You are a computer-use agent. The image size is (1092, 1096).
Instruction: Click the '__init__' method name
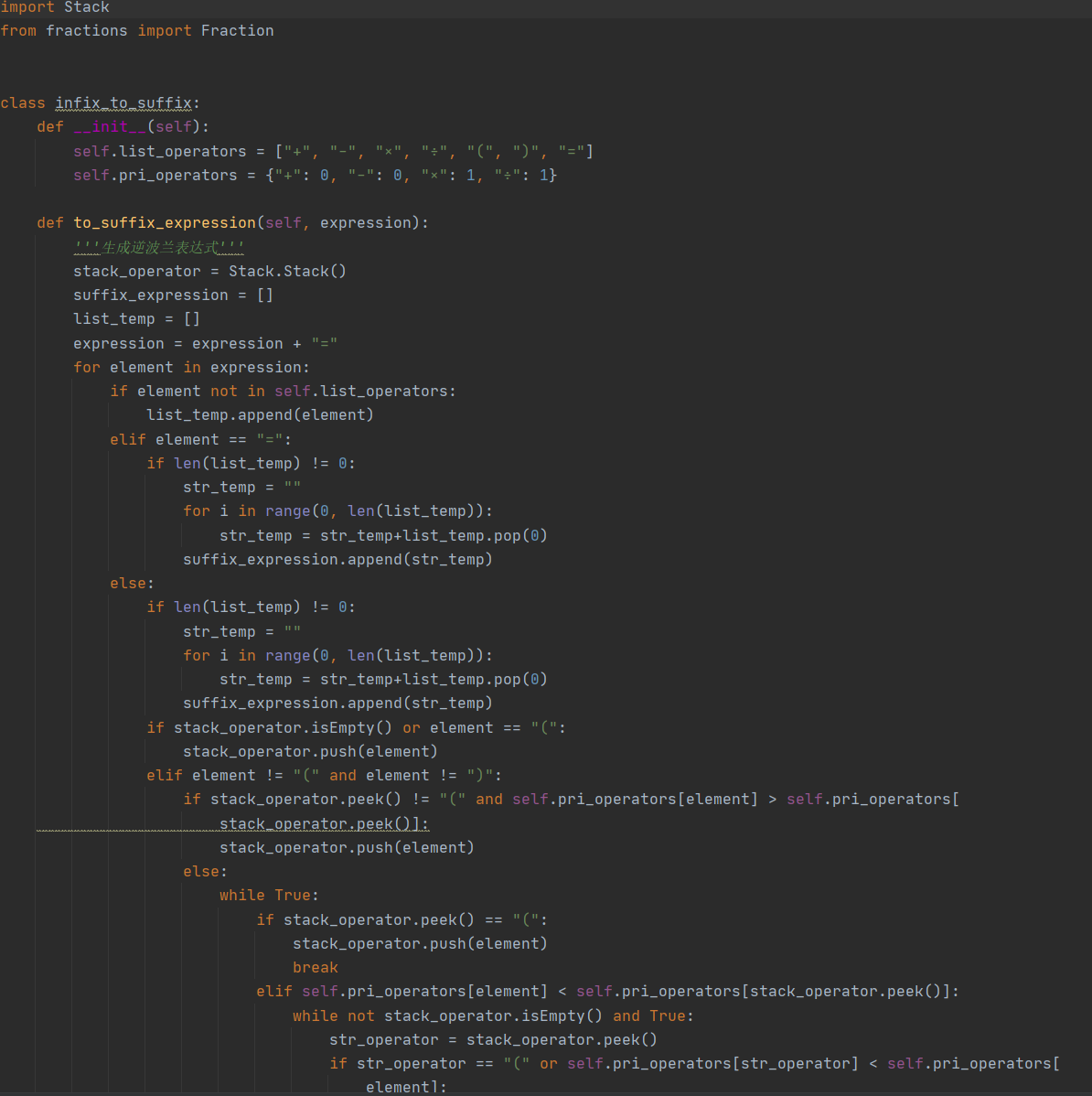click(110, 126)
